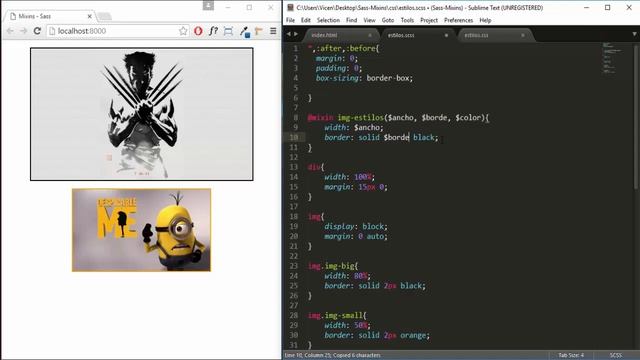
Task: Open the View menu
Action: (x=369, y=20)
